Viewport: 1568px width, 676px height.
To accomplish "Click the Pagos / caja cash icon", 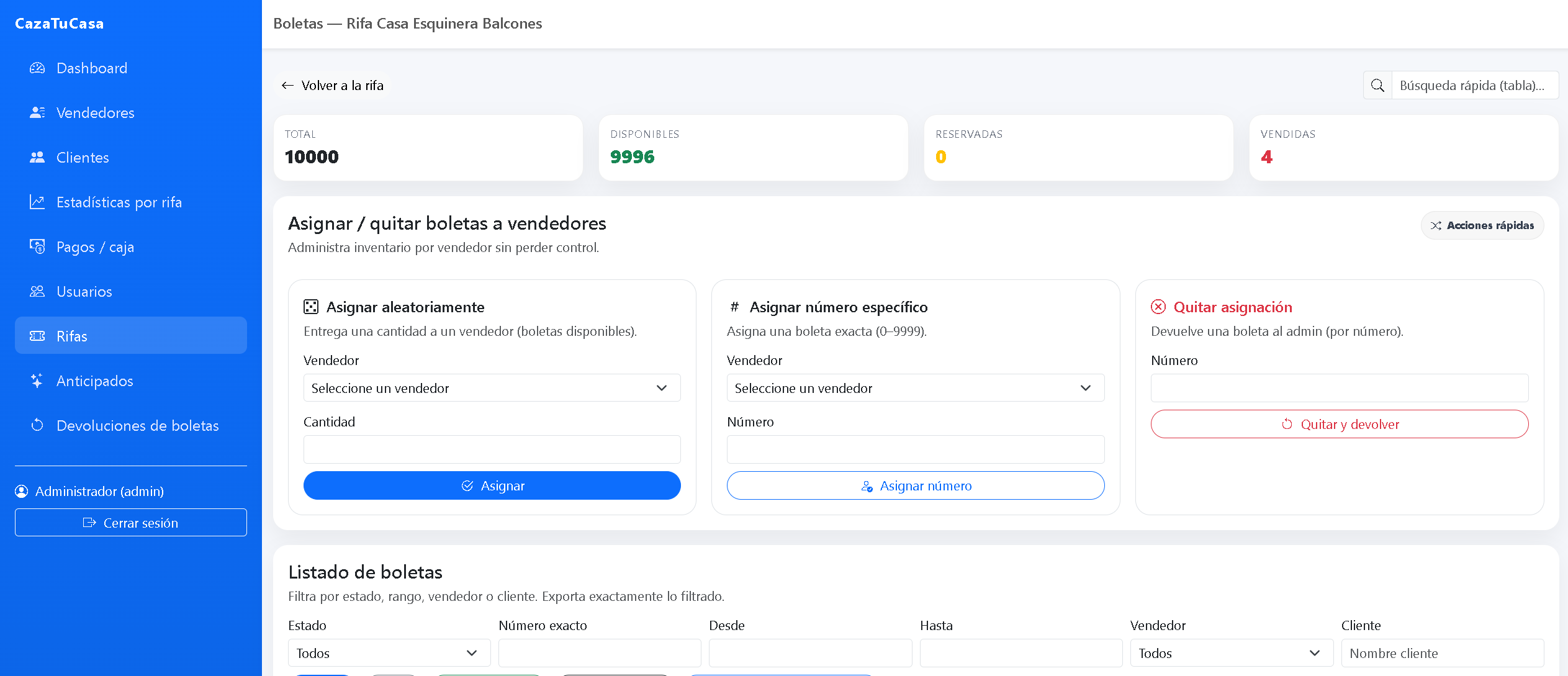I will (37, 247).
